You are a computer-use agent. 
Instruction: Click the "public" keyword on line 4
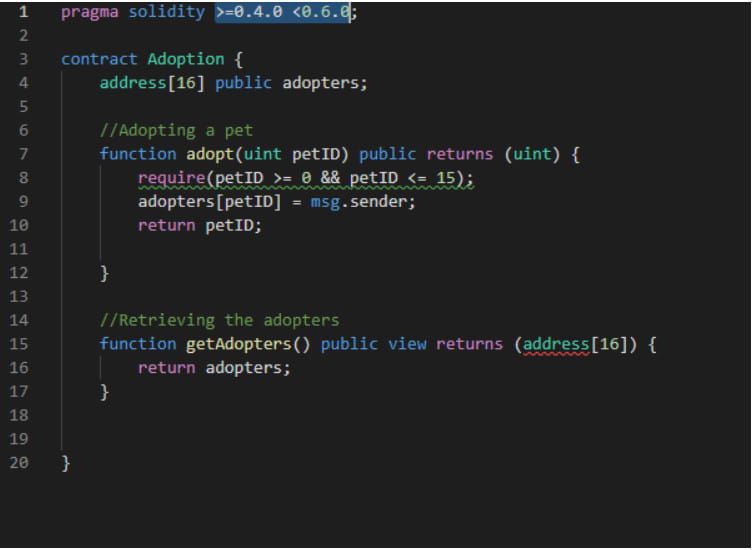(x=243, y=83)
